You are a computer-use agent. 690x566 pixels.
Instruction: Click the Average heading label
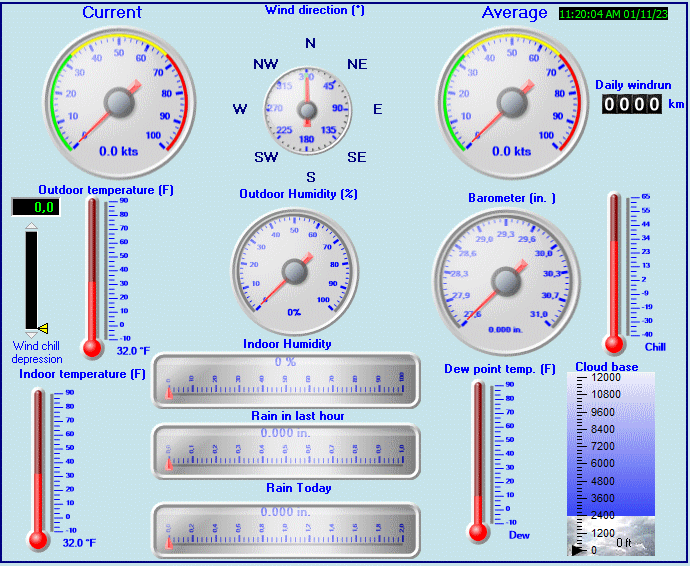point(514,13)
